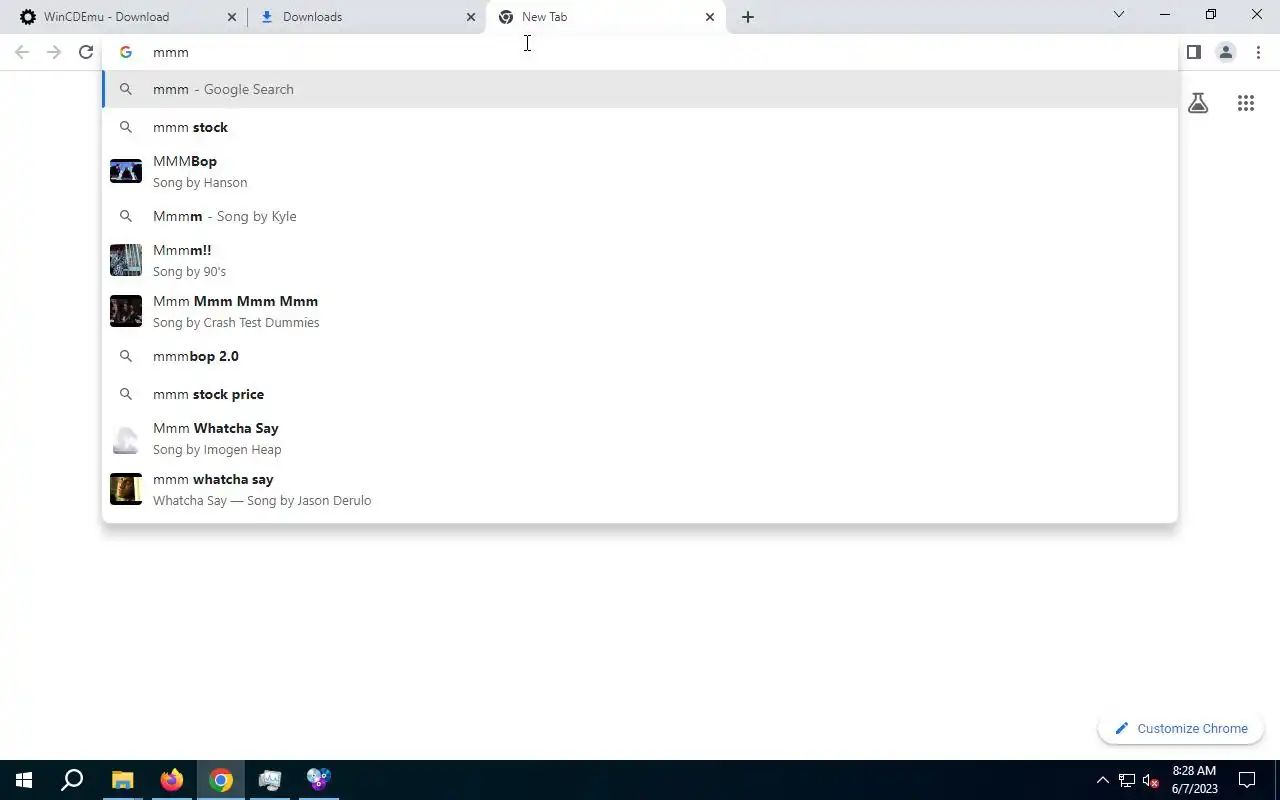Screen dimensions: 1280x800
Task: Open a new browser tab
Action: pos(748,17)
